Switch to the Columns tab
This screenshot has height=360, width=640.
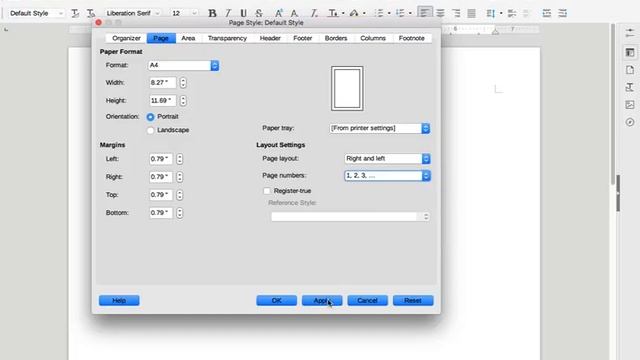[x=373, y=38]
